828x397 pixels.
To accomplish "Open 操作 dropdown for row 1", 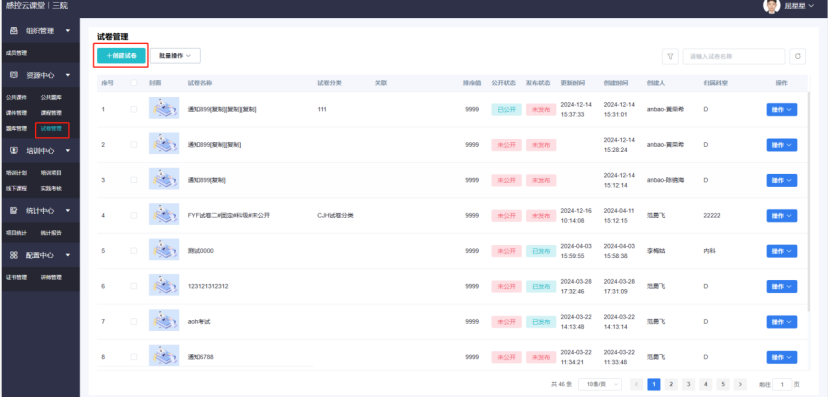I will pos(782,109).
